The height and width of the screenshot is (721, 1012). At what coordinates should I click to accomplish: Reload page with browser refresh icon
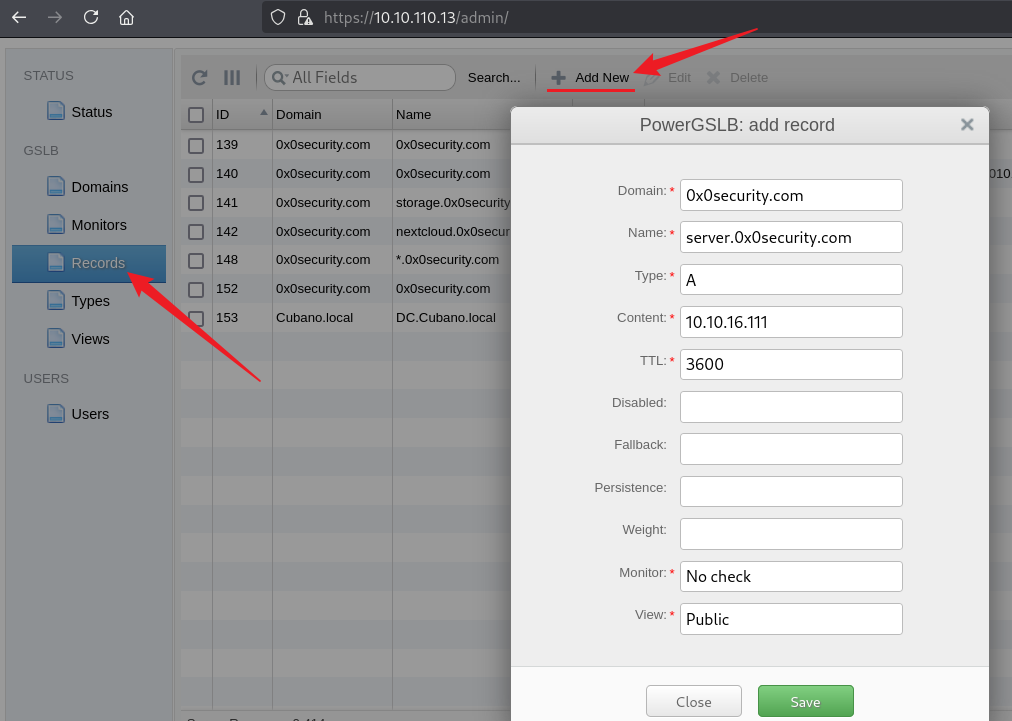tap(91, 17)
